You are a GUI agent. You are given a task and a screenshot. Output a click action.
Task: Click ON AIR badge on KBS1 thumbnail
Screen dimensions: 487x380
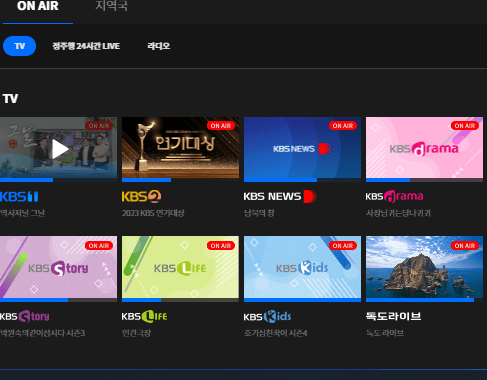pyautogui.click(x=99, y=126)
